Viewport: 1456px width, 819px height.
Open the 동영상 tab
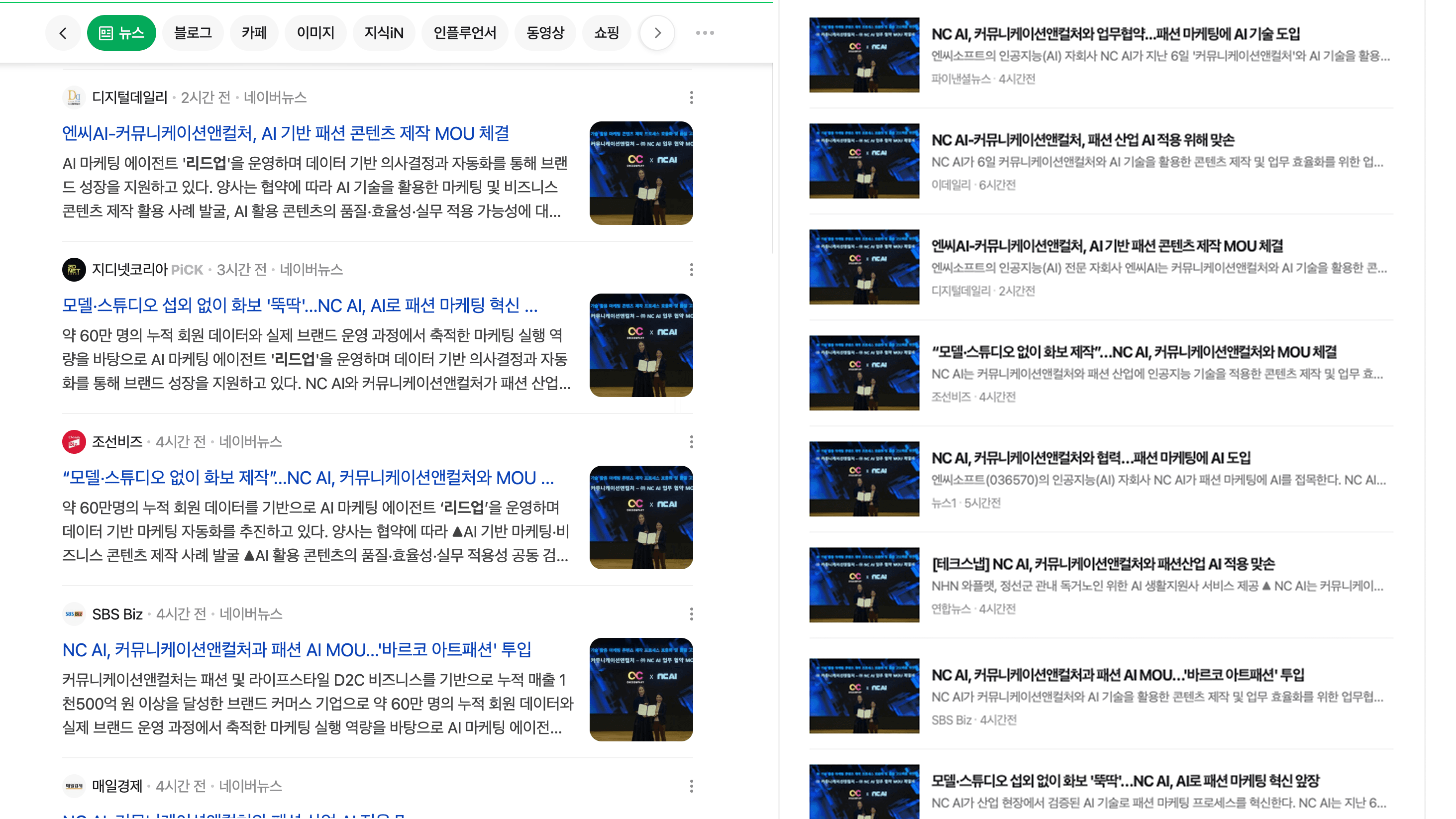coord(545,33)
